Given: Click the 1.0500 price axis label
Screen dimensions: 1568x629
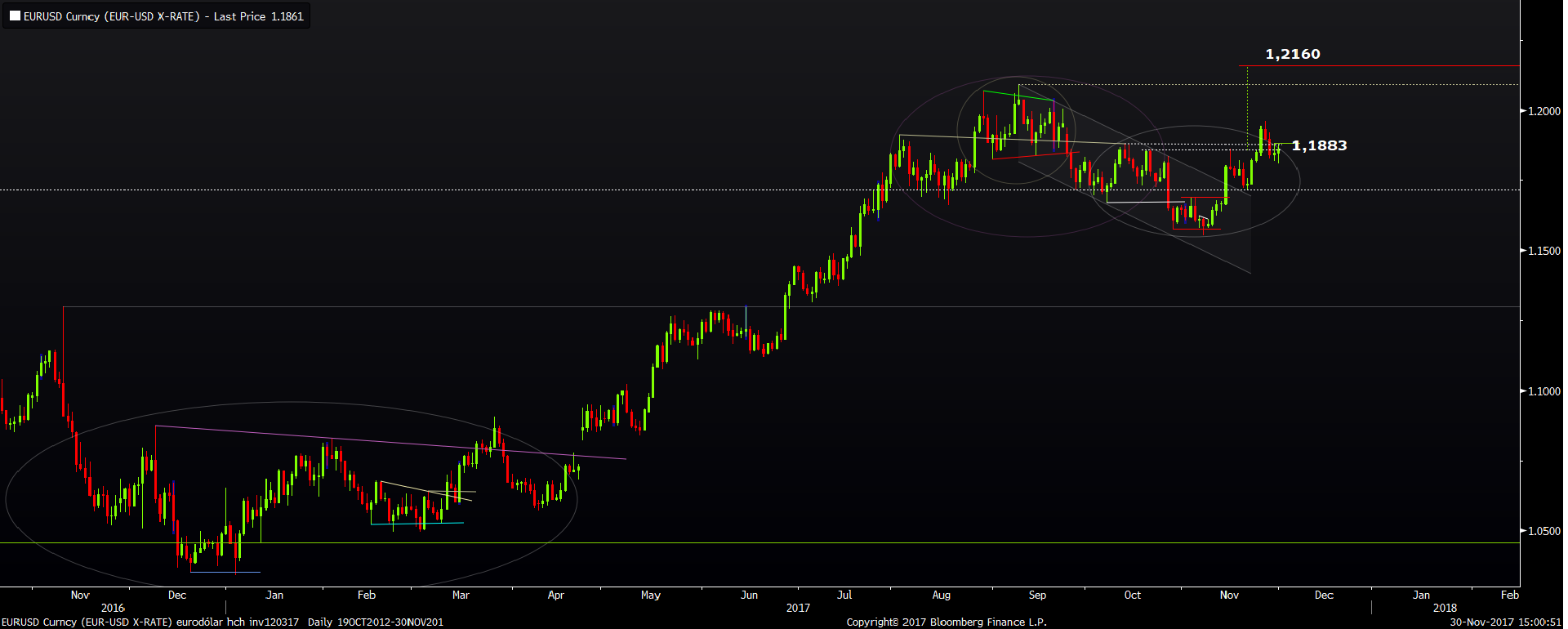Looking at the screenshot, I should [1543, 531].
